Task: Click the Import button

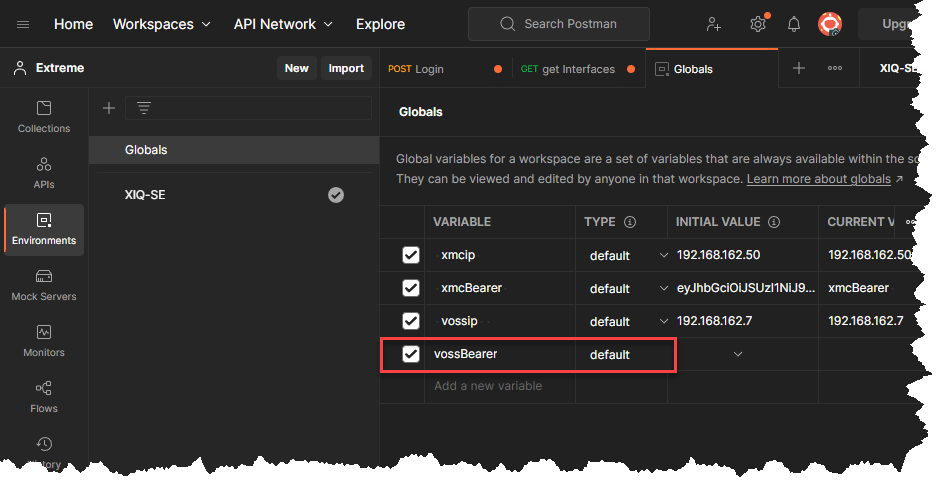Action: click(x=346, y=68)
